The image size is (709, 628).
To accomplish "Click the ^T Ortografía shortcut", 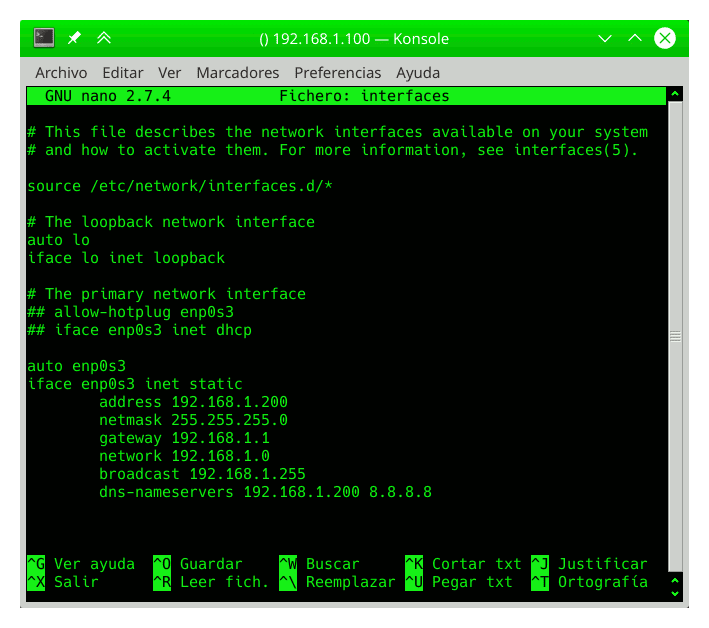I will click(590, 582).
